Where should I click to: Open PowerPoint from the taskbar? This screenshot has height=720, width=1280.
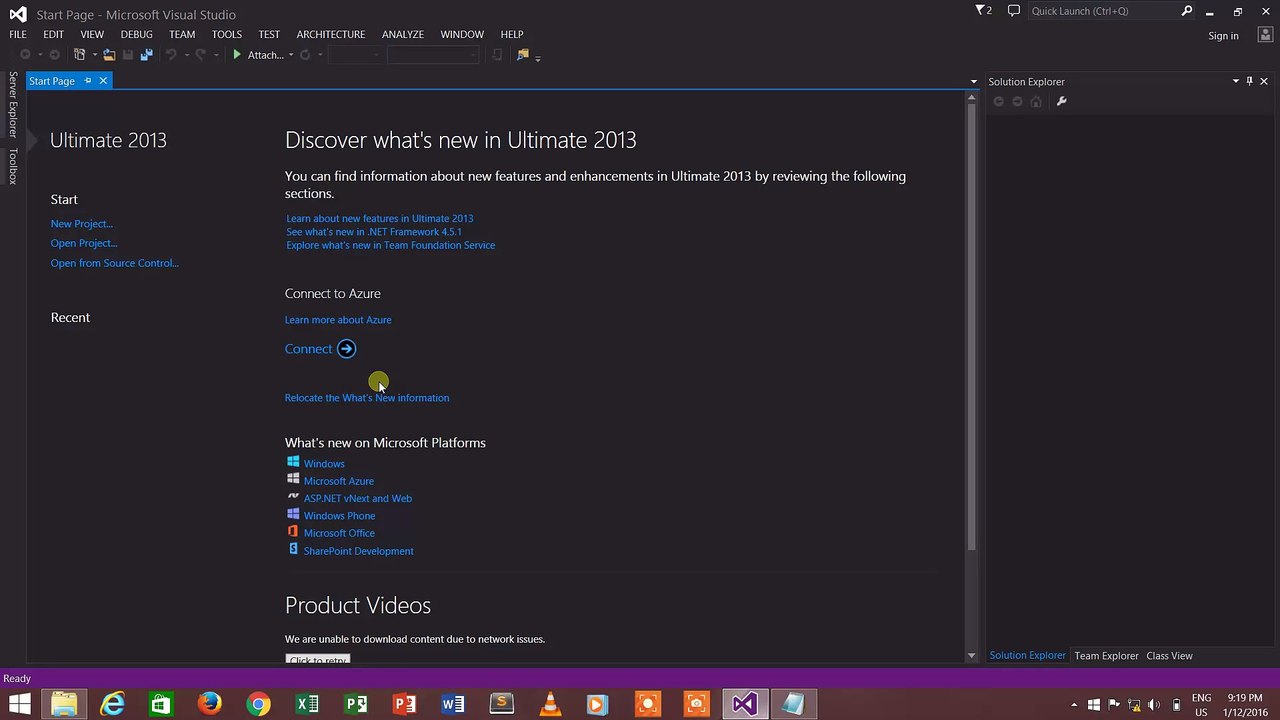tap(404, 704)
